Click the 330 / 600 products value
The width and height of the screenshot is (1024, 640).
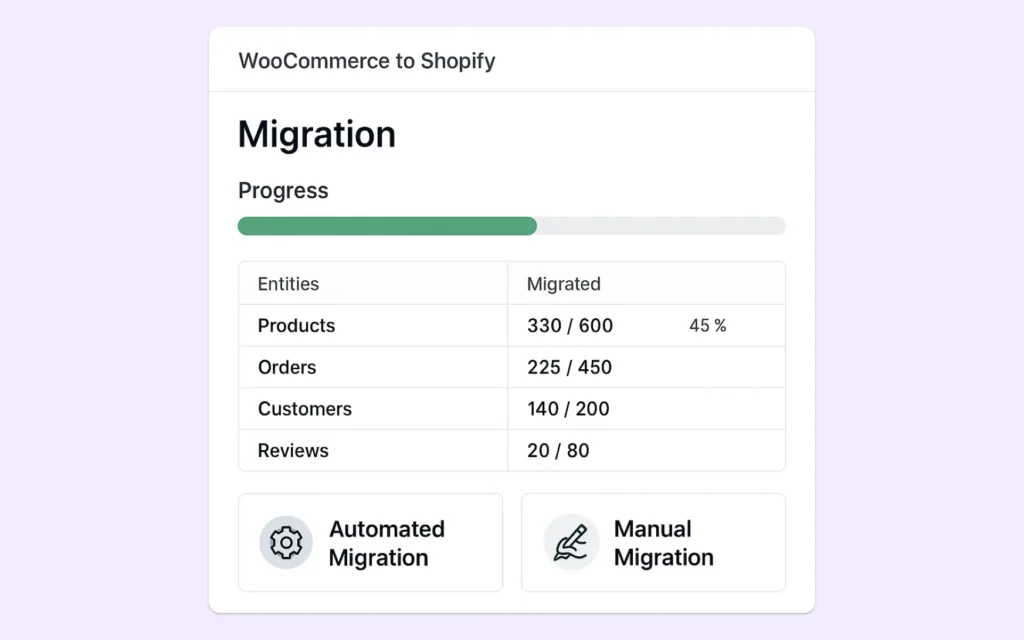coord(570,325)
